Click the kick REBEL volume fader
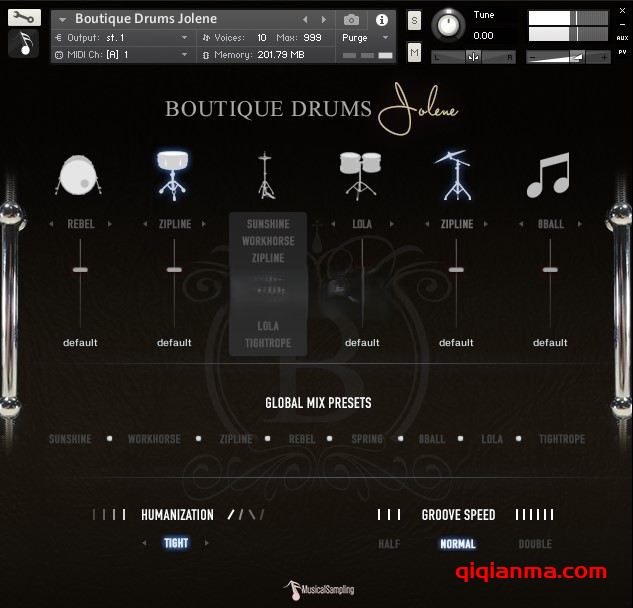 (80, 270)
